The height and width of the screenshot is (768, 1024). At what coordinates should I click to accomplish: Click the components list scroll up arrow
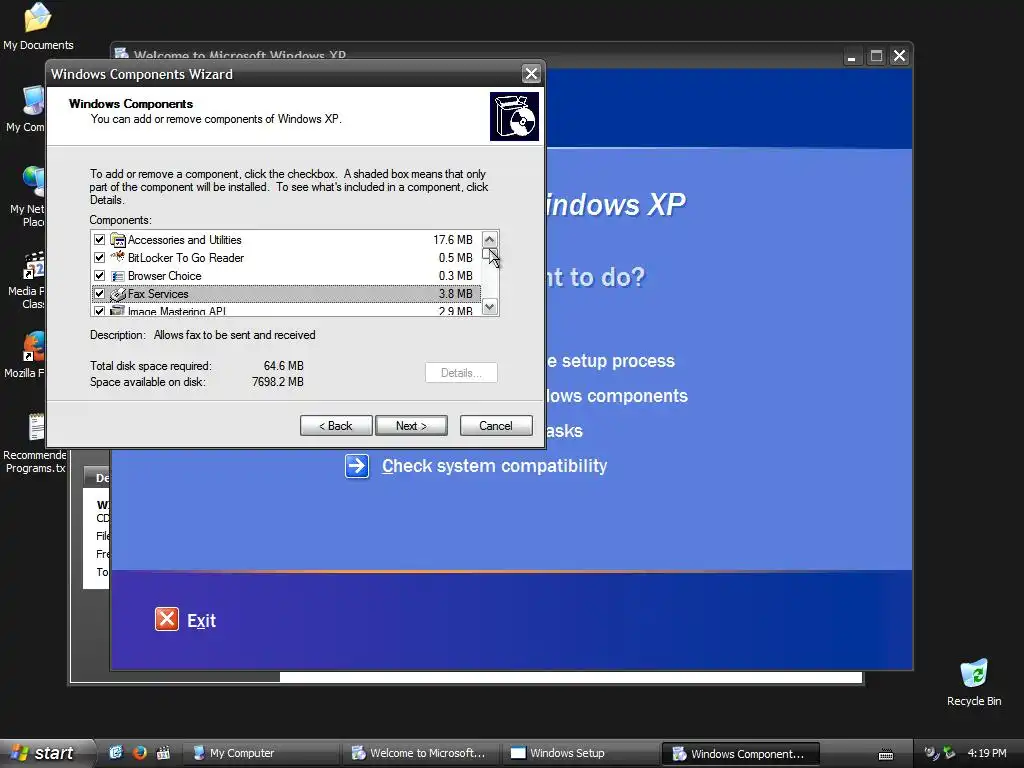click(x=489, y=239)
